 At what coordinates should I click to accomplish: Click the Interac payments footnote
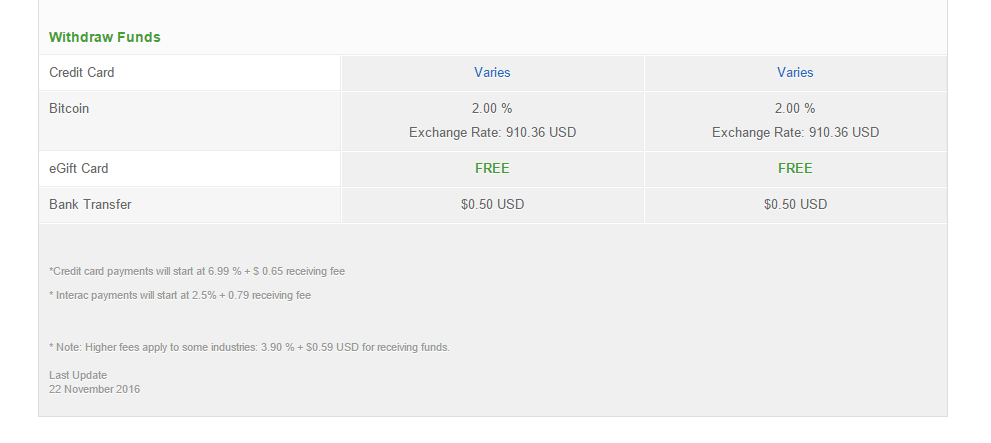point(179,296)
